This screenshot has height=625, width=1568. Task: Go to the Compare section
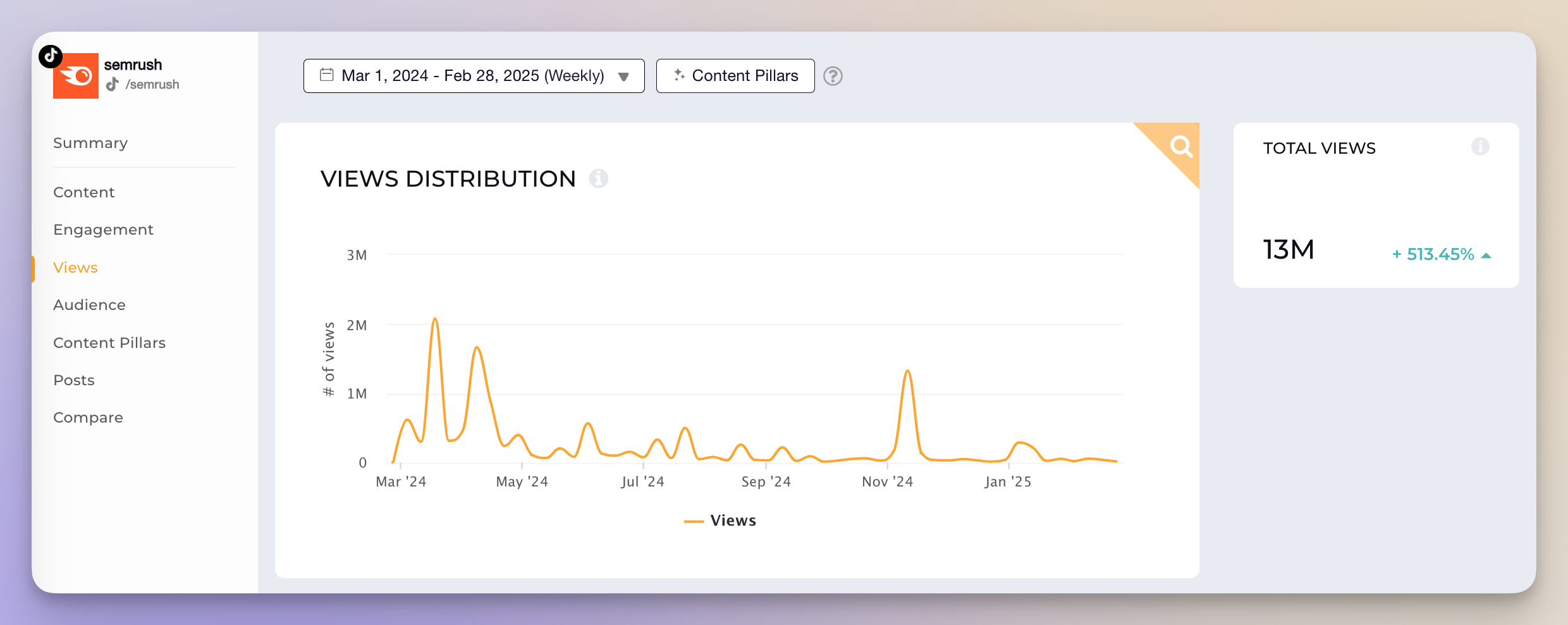click(x=88, y=418)
